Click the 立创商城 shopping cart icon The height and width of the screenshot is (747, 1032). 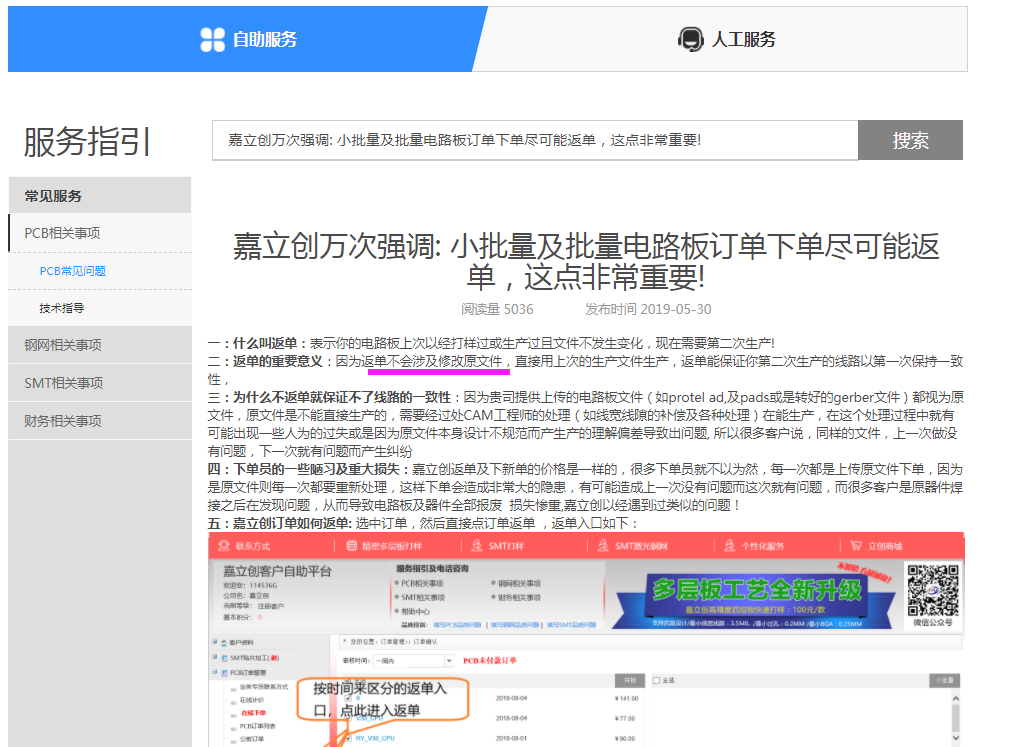[x=855, y=546]
